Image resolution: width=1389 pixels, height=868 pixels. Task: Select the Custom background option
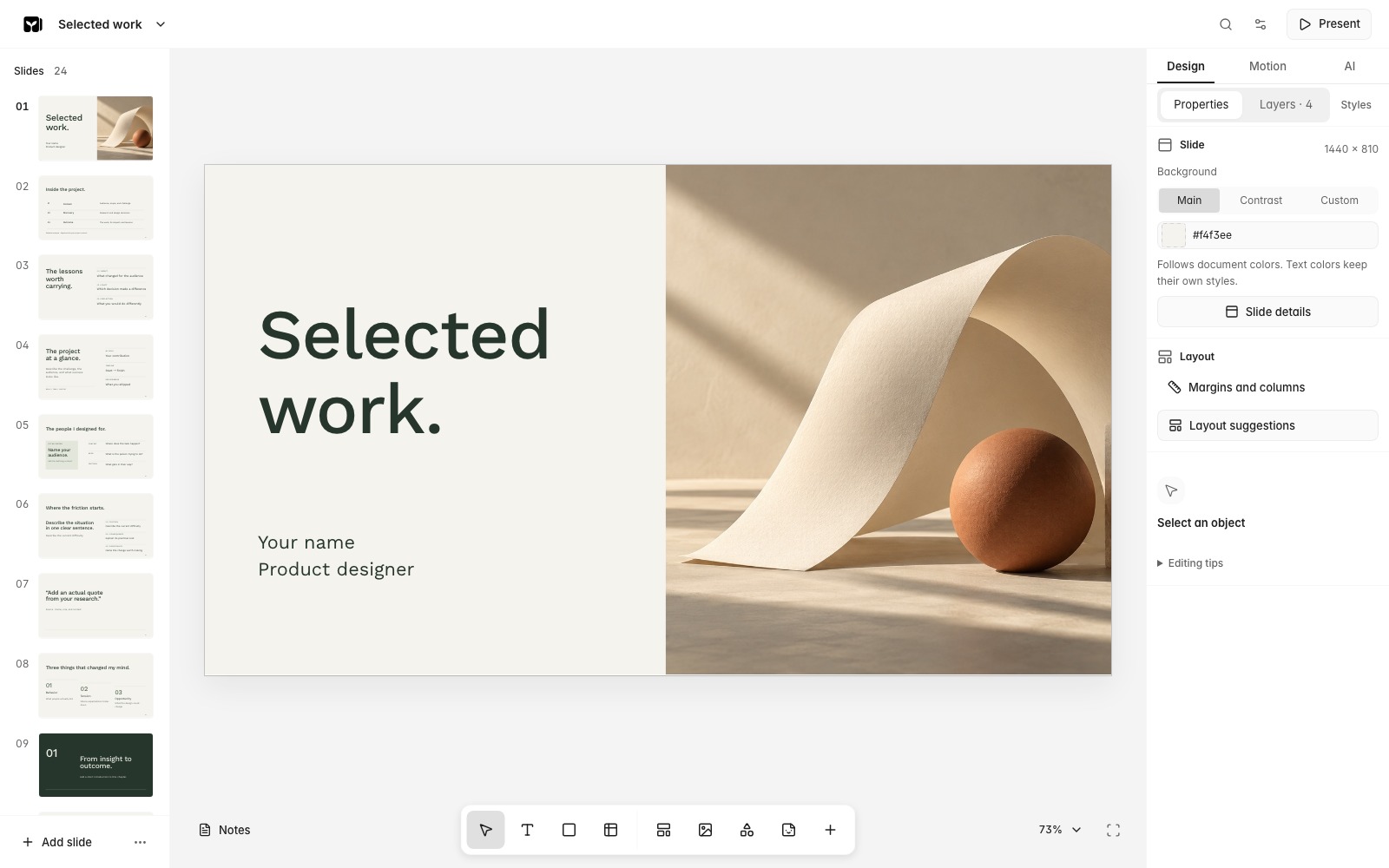(x=1339, y=201)
